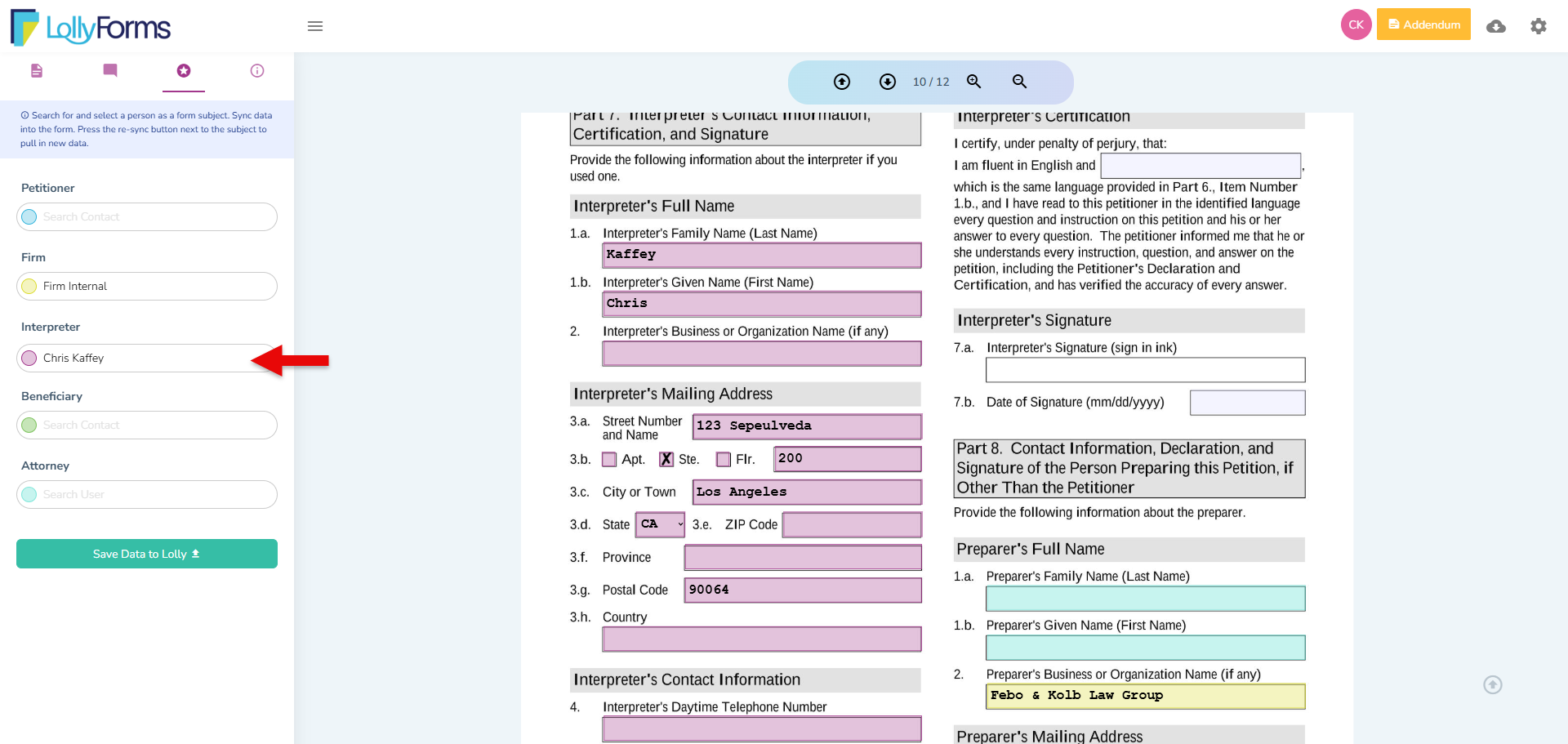Click the purple Interpreter color dot
Viewport: 1568px width, 744px height.
[29, 358]
